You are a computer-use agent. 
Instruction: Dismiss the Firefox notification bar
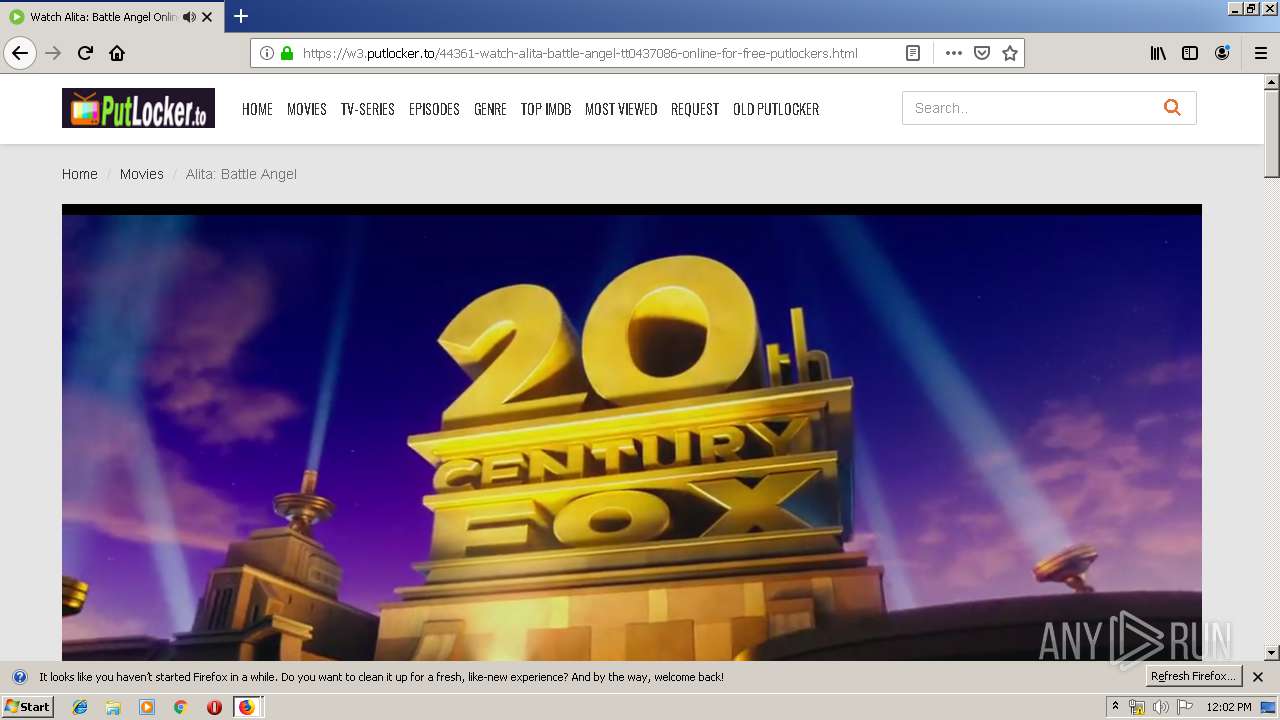coord(1258,677)
